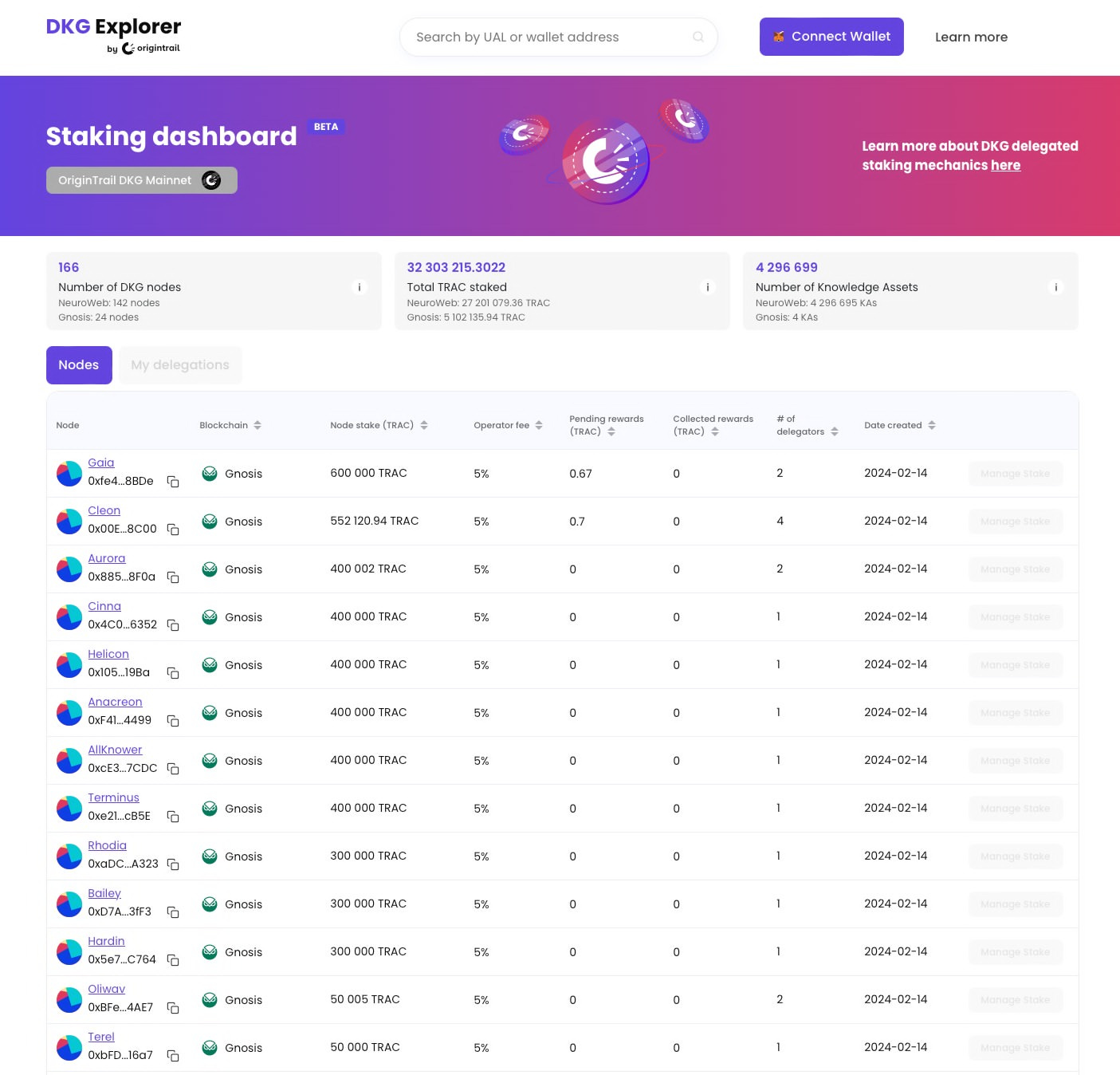Image resolution: width=1120 pixels, height=1075 pixels.
Task: Sort table by Pending rewards
Action: [611, 431]
